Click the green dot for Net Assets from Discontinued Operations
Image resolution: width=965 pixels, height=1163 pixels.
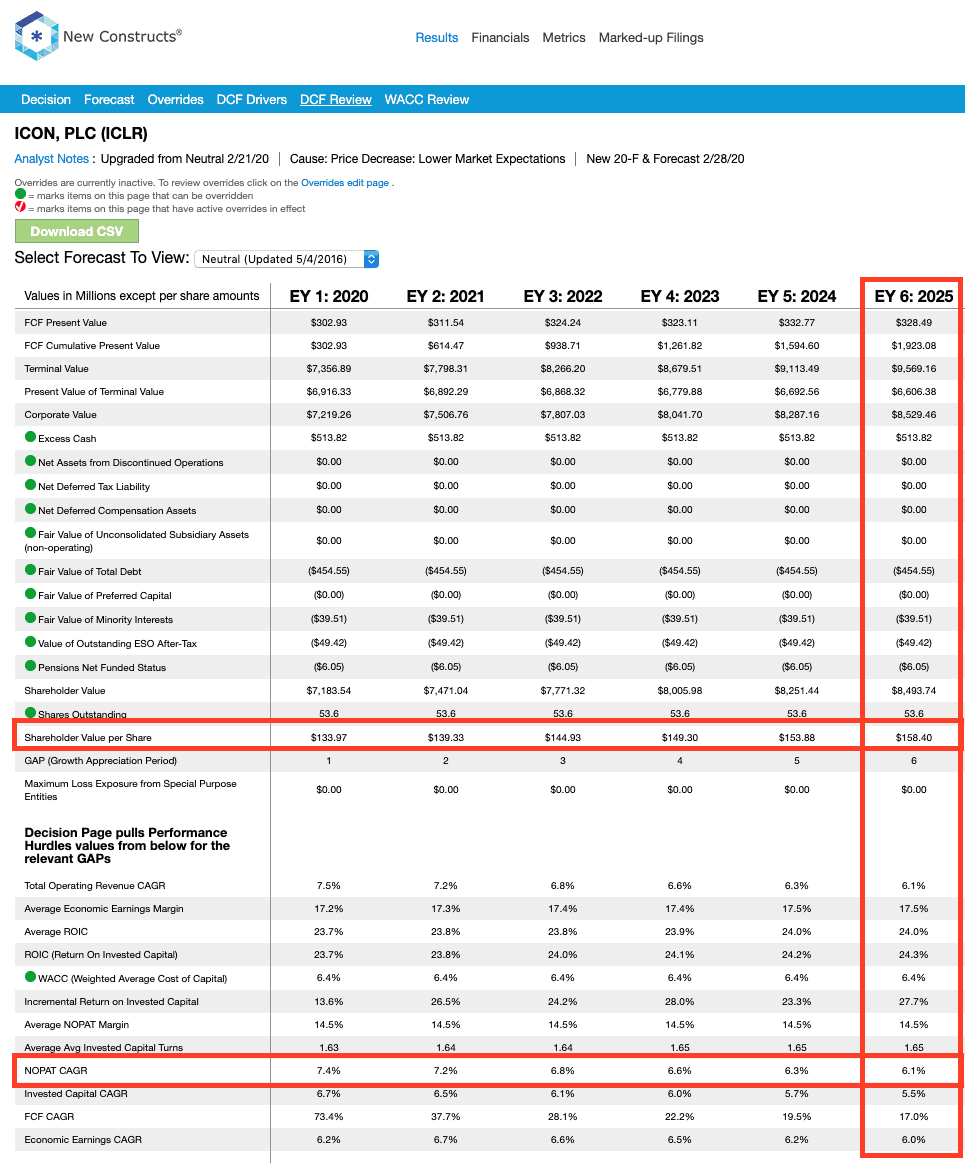(x=30, y=461)
